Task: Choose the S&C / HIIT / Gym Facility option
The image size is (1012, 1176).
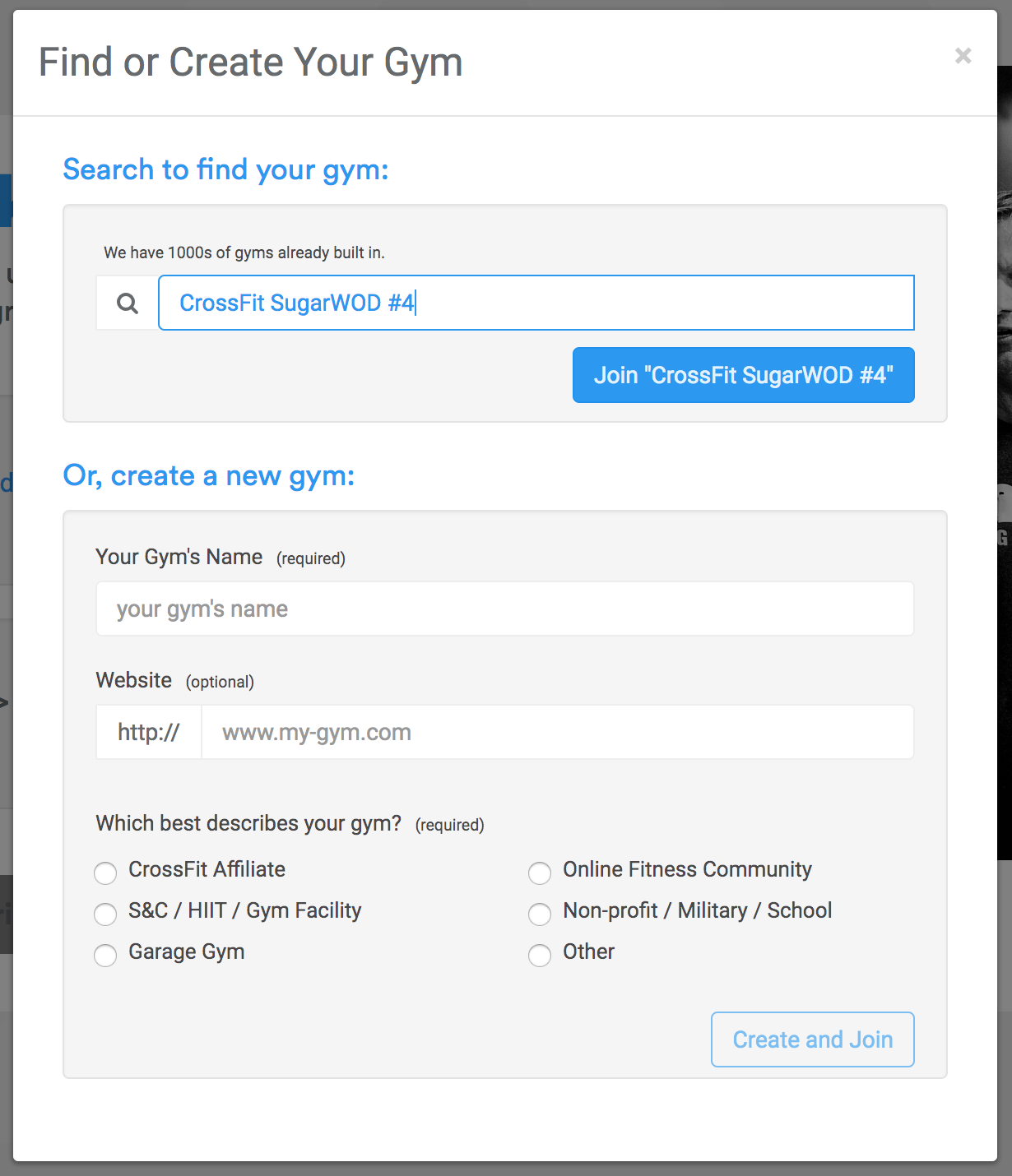Action: 105,914
